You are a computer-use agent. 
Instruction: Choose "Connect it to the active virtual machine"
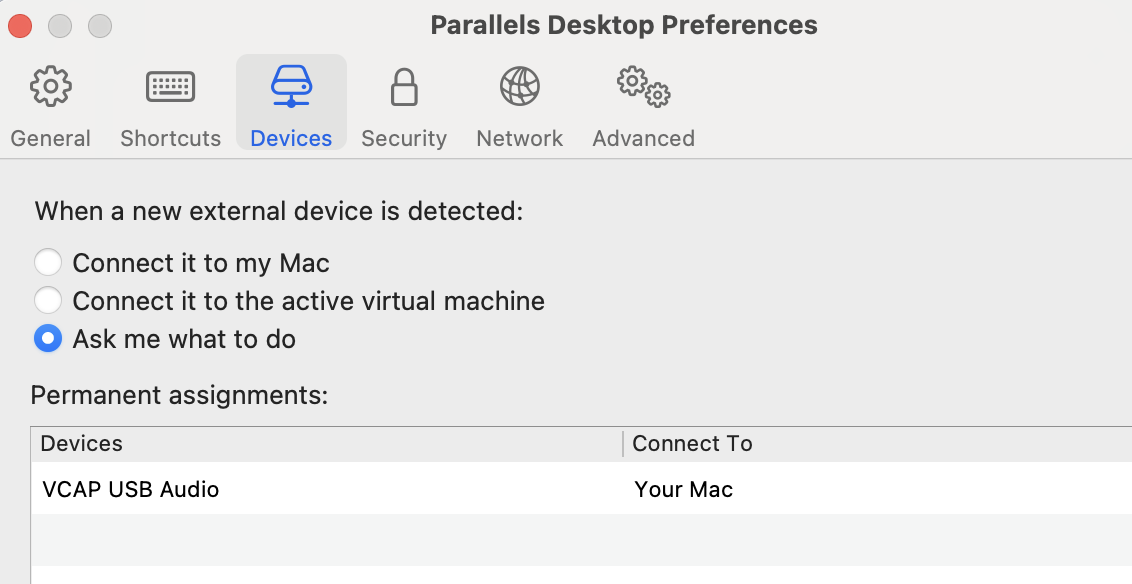pyautogui.click(x=48, y=300)
